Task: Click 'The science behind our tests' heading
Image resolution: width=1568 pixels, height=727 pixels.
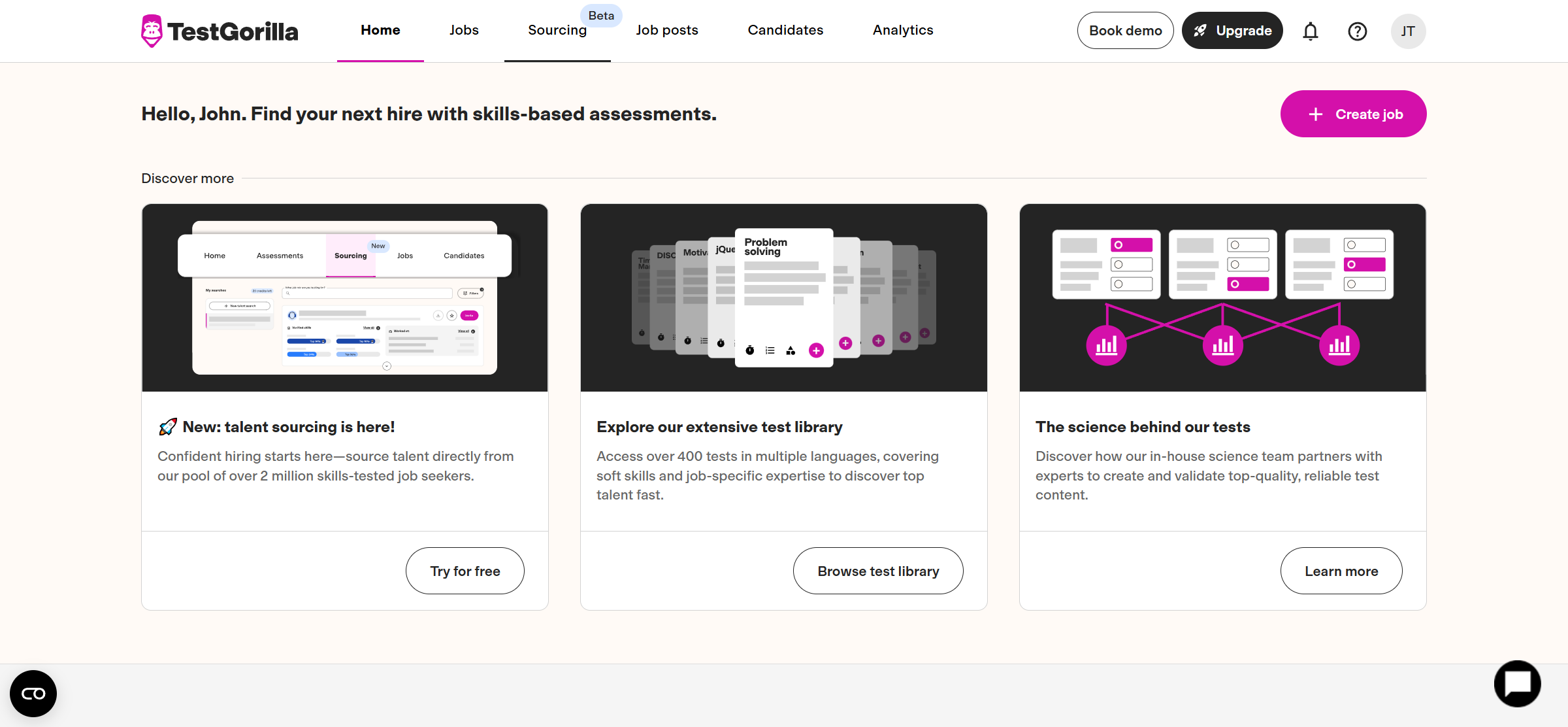Action: click(x=1143, y=427)
